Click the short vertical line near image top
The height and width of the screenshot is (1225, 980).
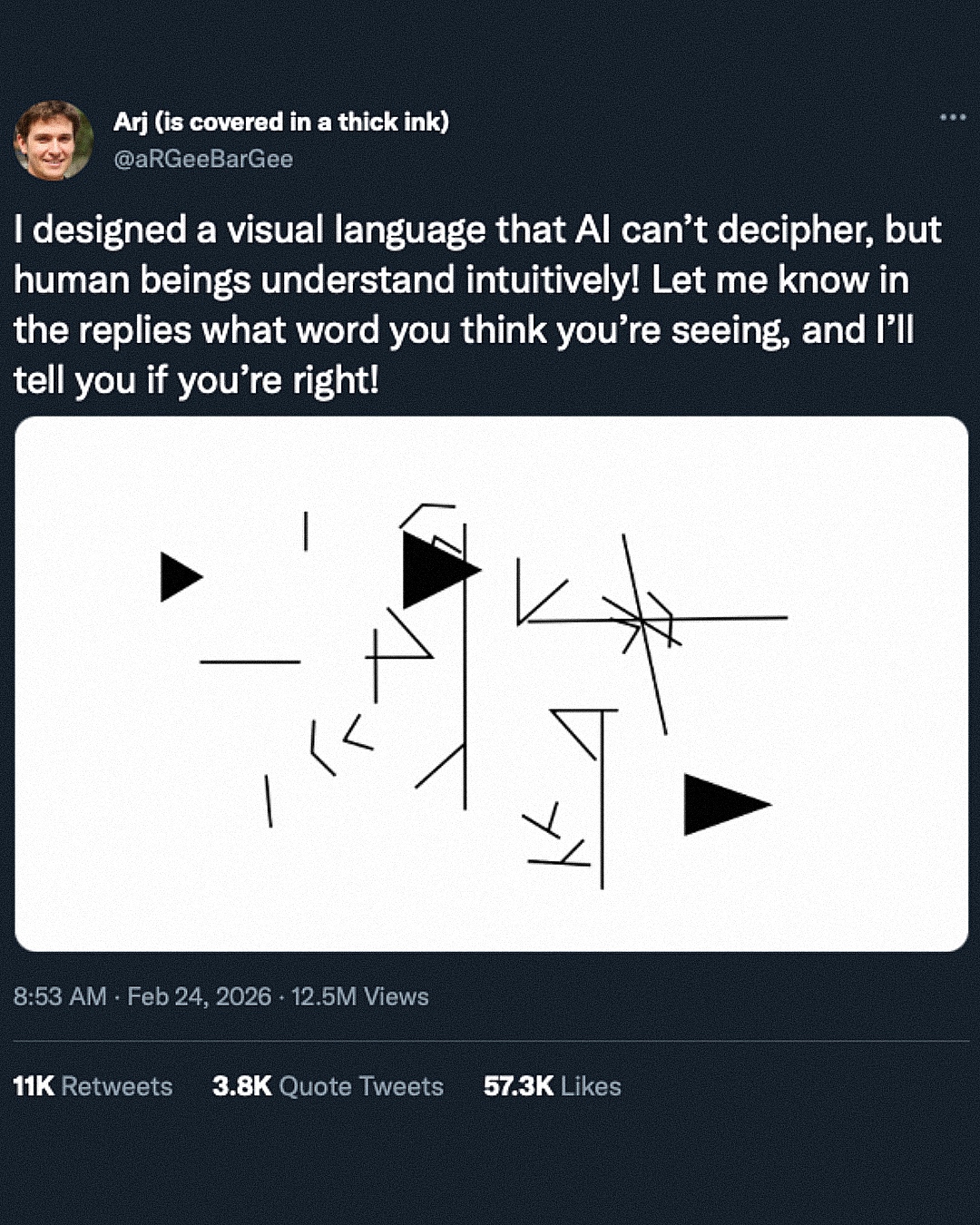pos(306,531)
